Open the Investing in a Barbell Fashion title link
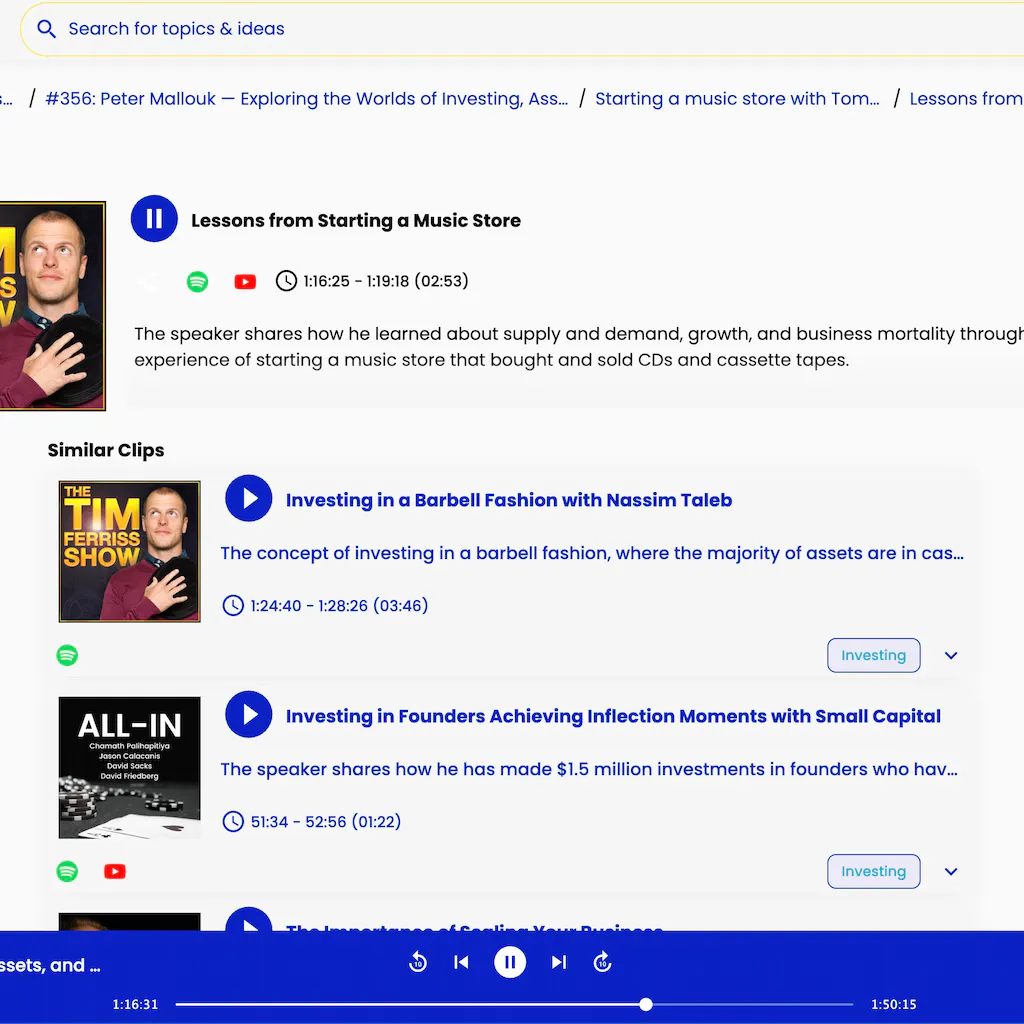The image size is (1024, 1024). [x=508, y=500]
